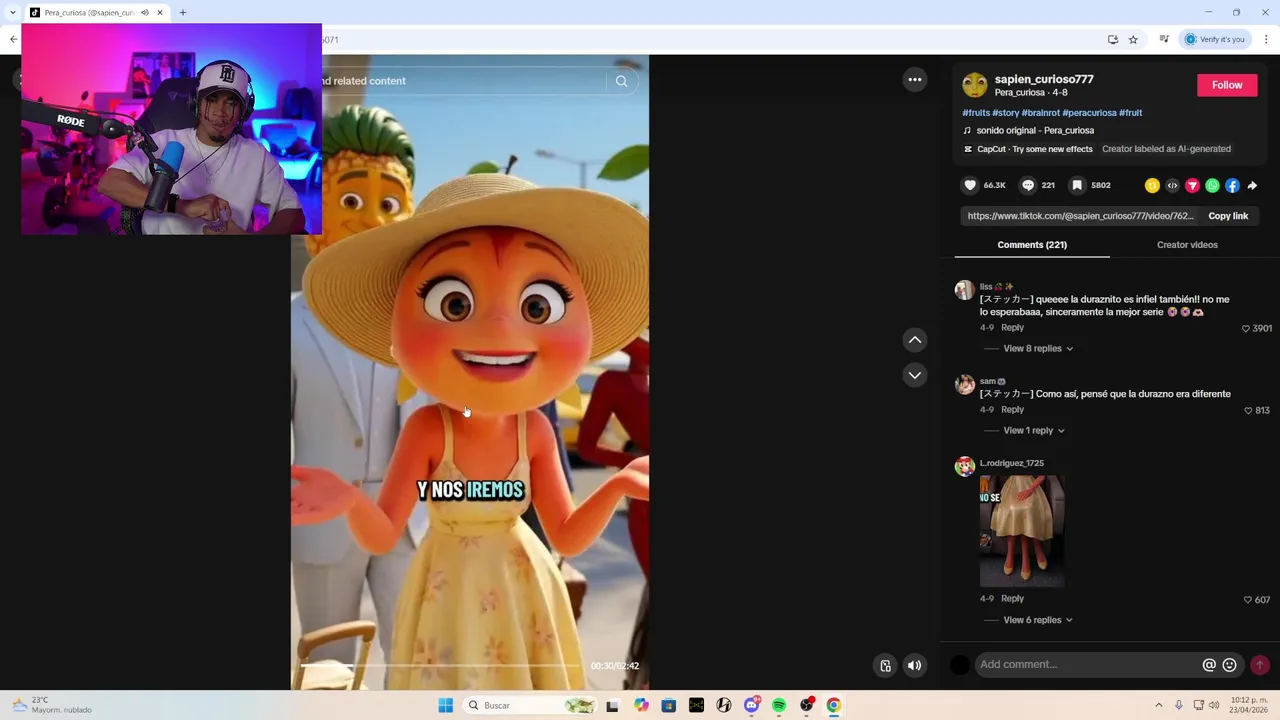Show hidden system tray icons
The width and height of the screenshot is (1280, 720).
(1158, 705)
